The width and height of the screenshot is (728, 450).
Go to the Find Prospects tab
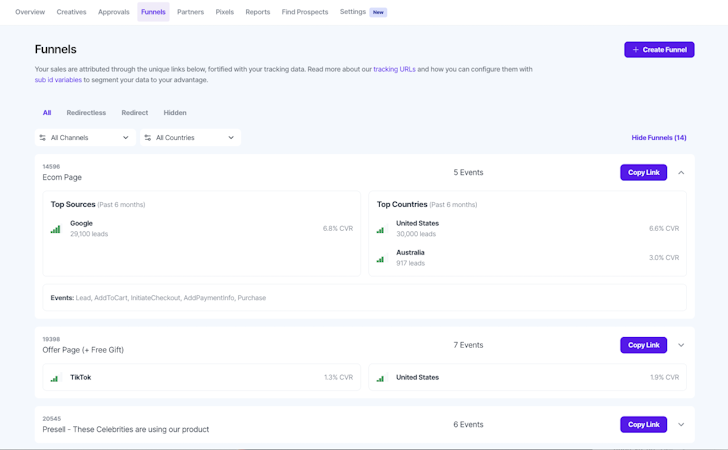click(305, 12)
